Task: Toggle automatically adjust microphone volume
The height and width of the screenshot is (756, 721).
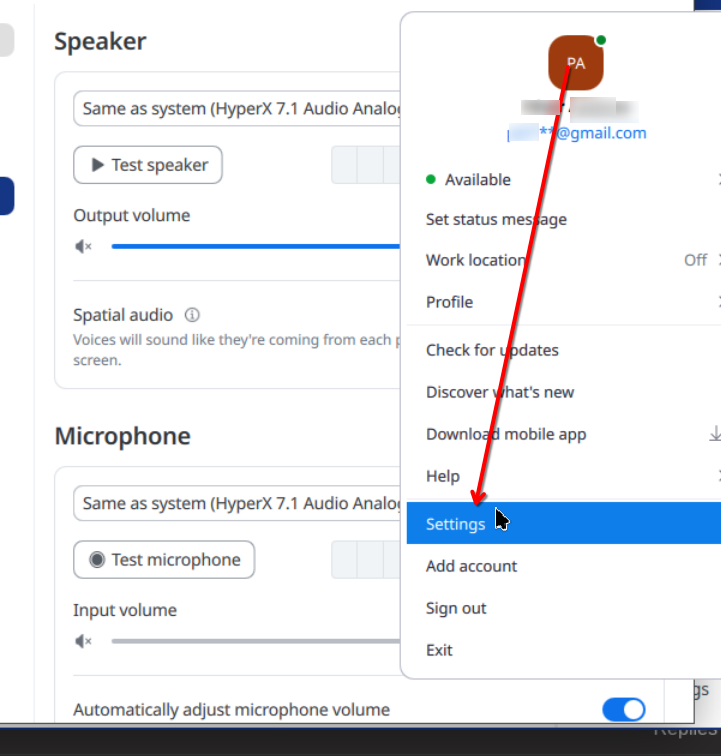Action: click(x=624, y=710)
